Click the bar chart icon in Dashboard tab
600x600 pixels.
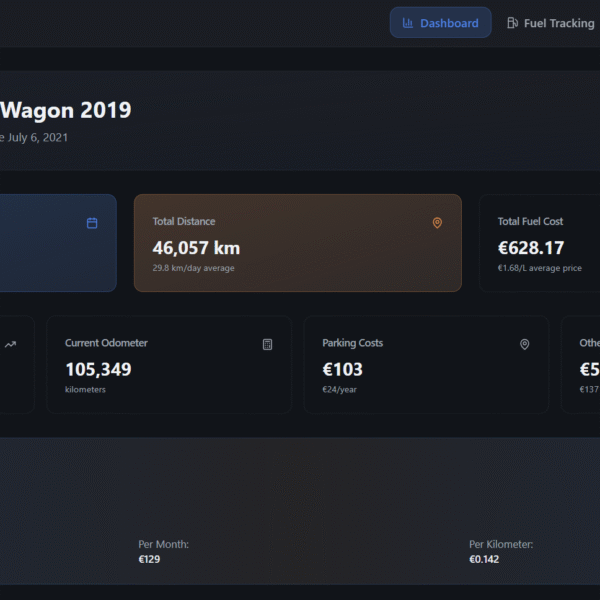click(408, 23)
